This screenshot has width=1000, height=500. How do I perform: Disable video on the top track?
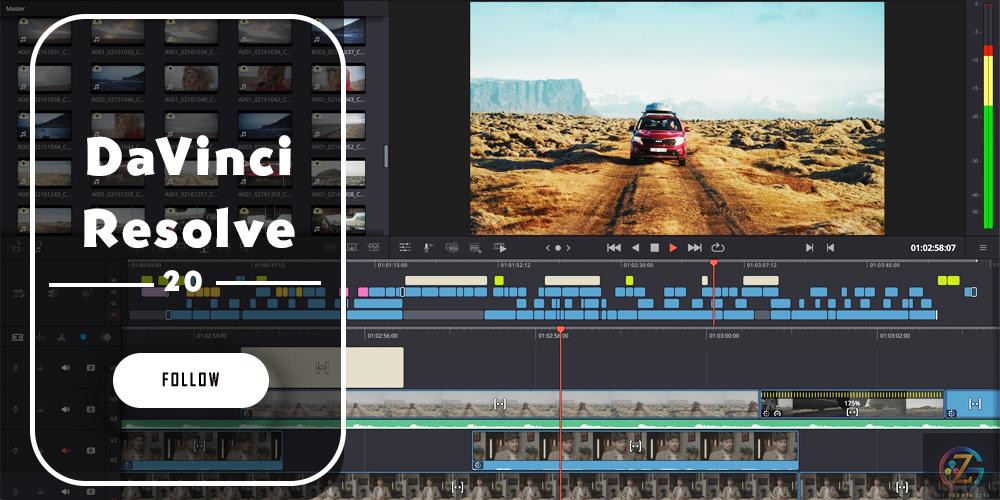(91, 367)
